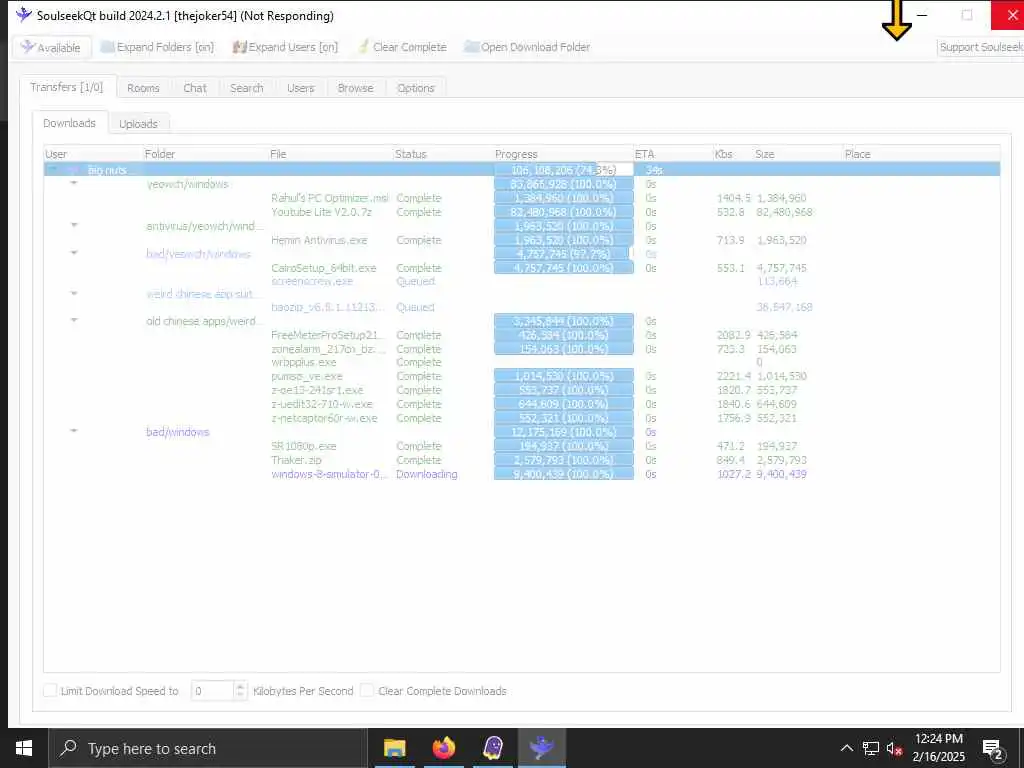This screenshot has height=768, width=1024.
Task: Toggle the Available status button
Action: click(x=51, y=47)
